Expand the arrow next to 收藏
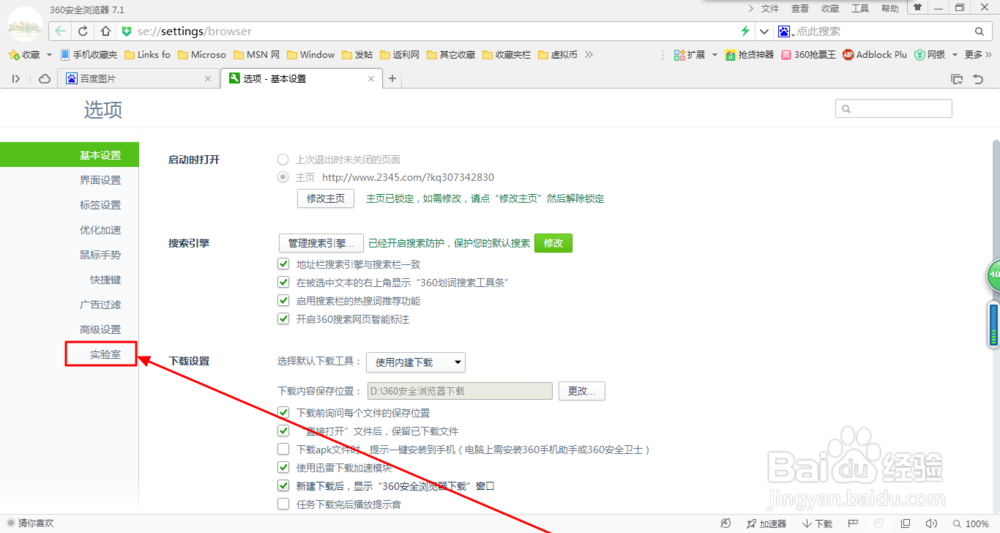The image size is (1000, 533). (x=49, y=55)
